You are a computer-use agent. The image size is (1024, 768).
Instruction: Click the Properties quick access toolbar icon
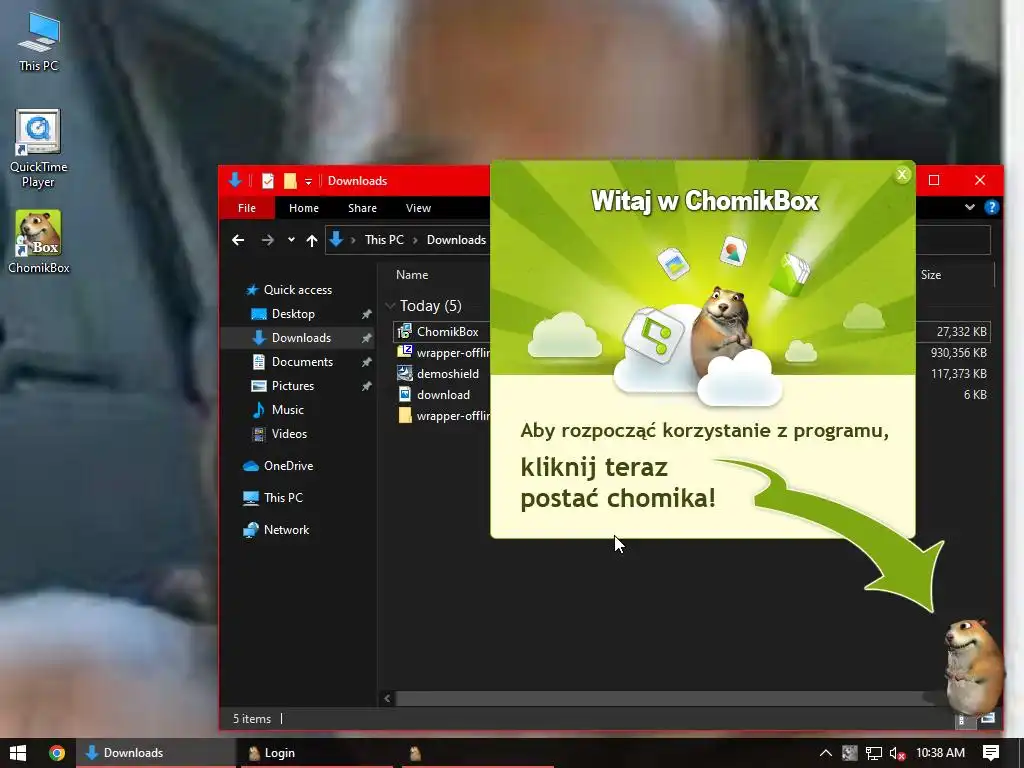(x=268, y=181)
